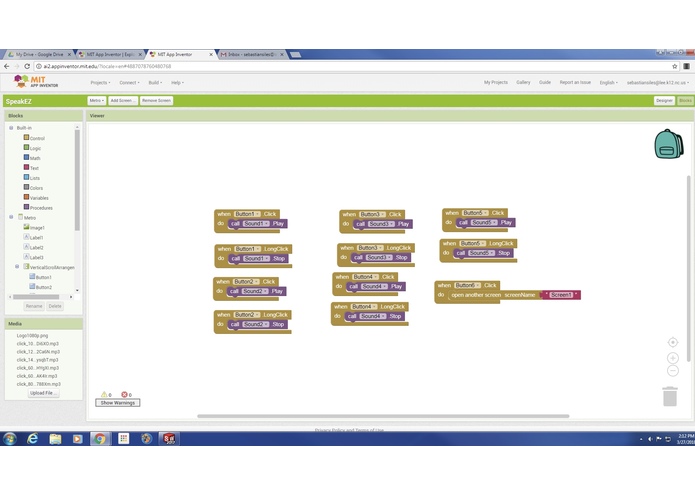This screenshot has width=695, height=494.
Task: Collapse the Metro screen tree node
Action: 11,217
